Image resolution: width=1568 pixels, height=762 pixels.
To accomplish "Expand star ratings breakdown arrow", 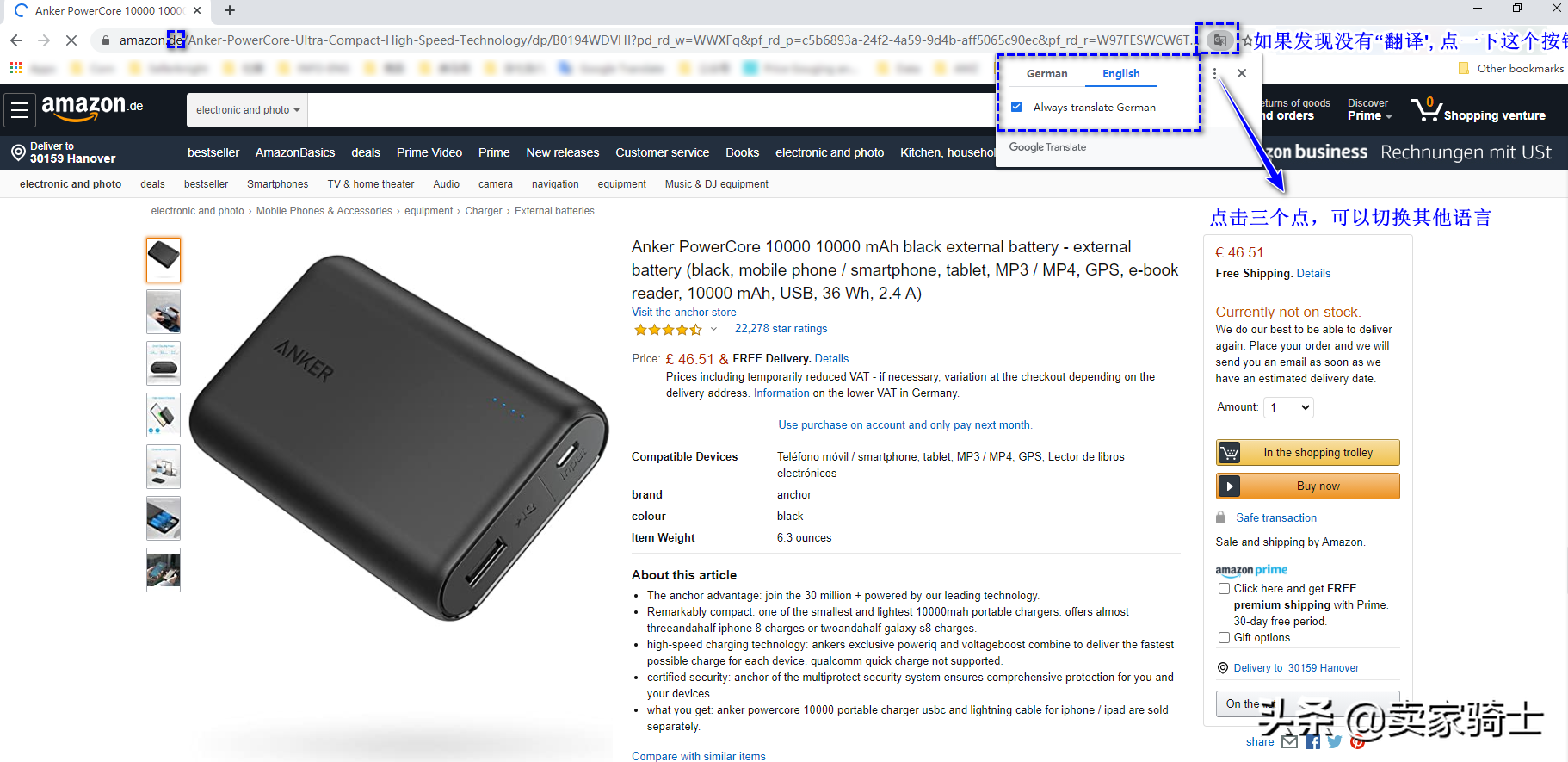I will pyautogui.click(x=713, y=329).
